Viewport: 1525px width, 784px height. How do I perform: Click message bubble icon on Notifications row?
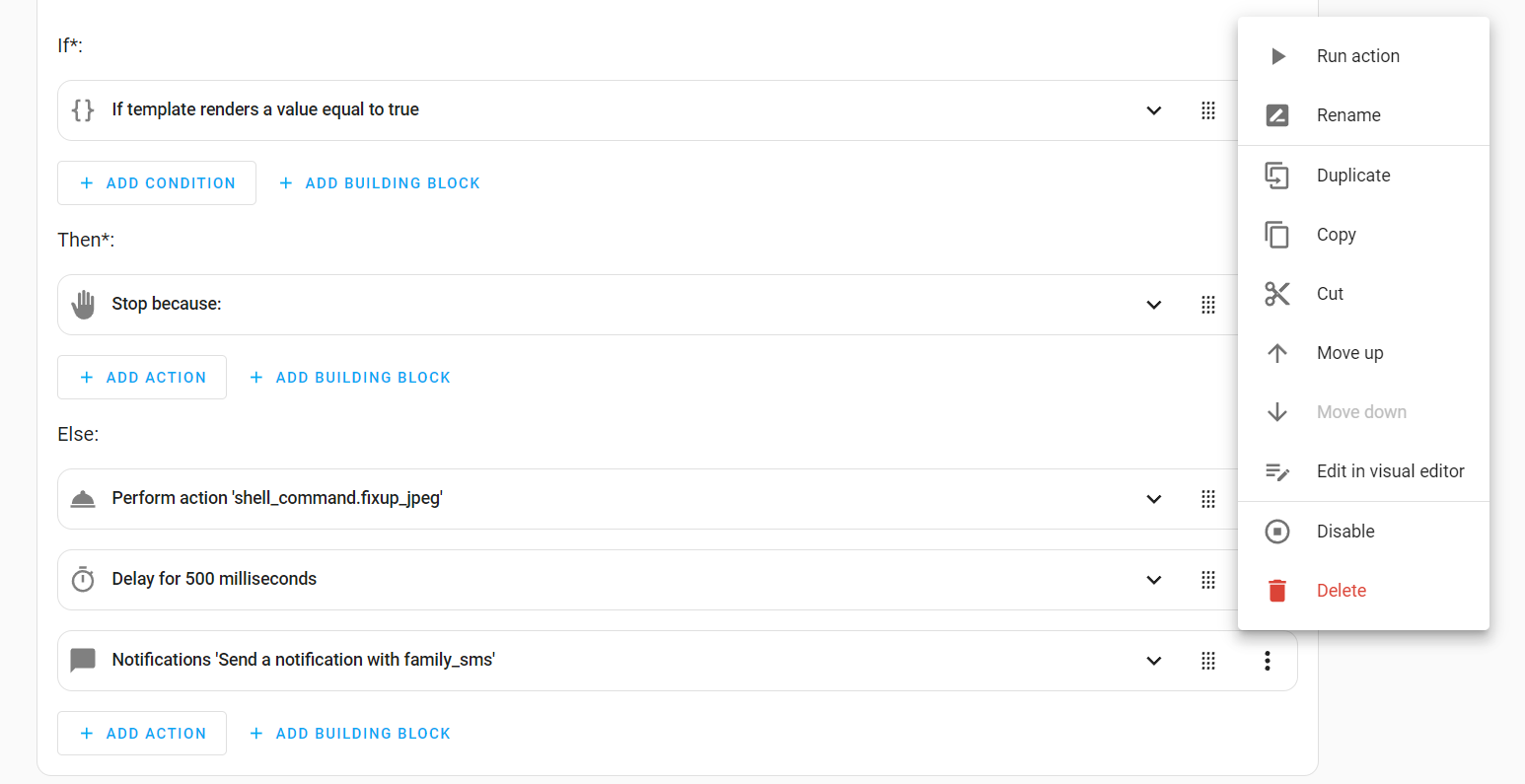(84, 661)
